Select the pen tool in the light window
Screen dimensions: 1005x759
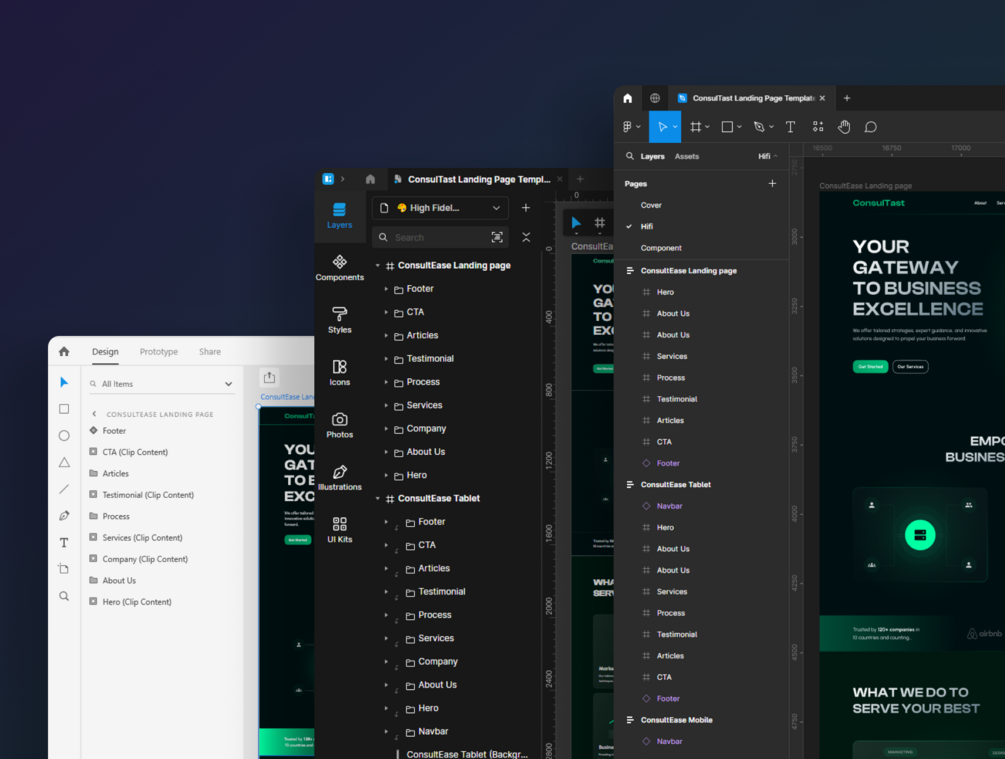[x=64, y=515]
